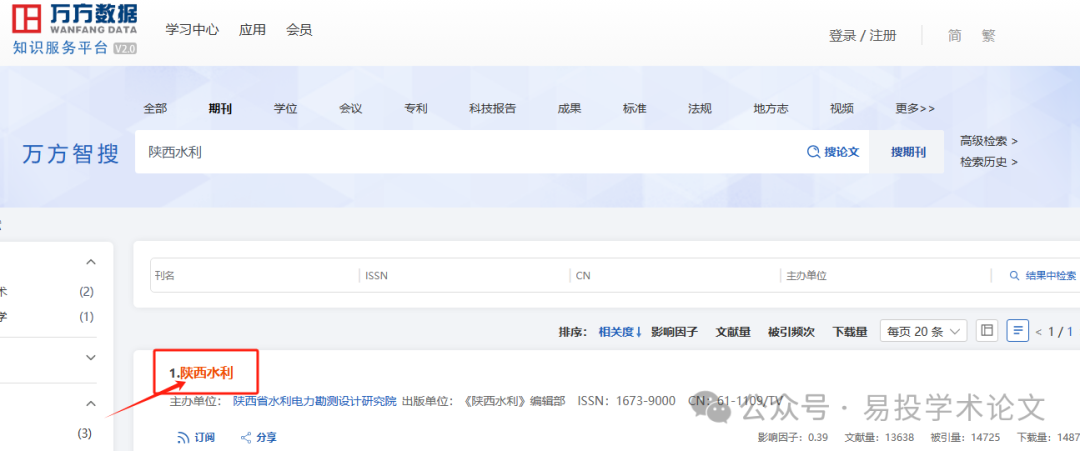Screen dimensions: 1080x451
Task: Switch to list view icon
Action: (x=1018, y=331)
